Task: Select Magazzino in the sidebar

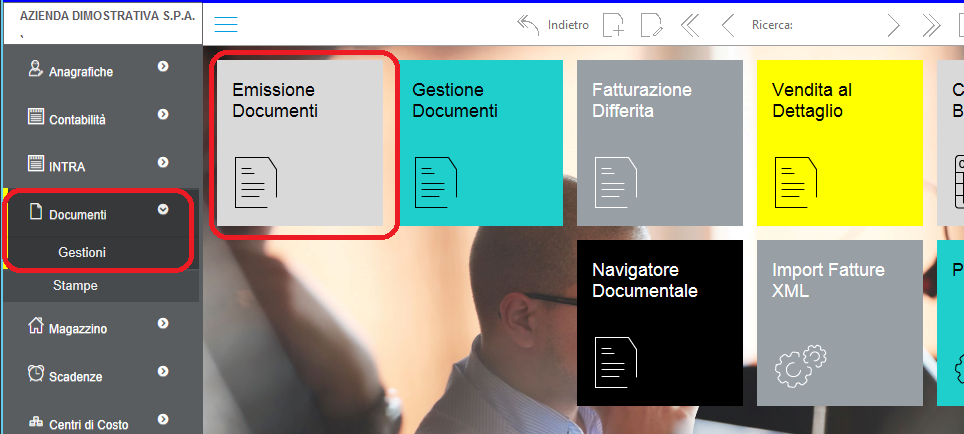Action: point(78,329)
